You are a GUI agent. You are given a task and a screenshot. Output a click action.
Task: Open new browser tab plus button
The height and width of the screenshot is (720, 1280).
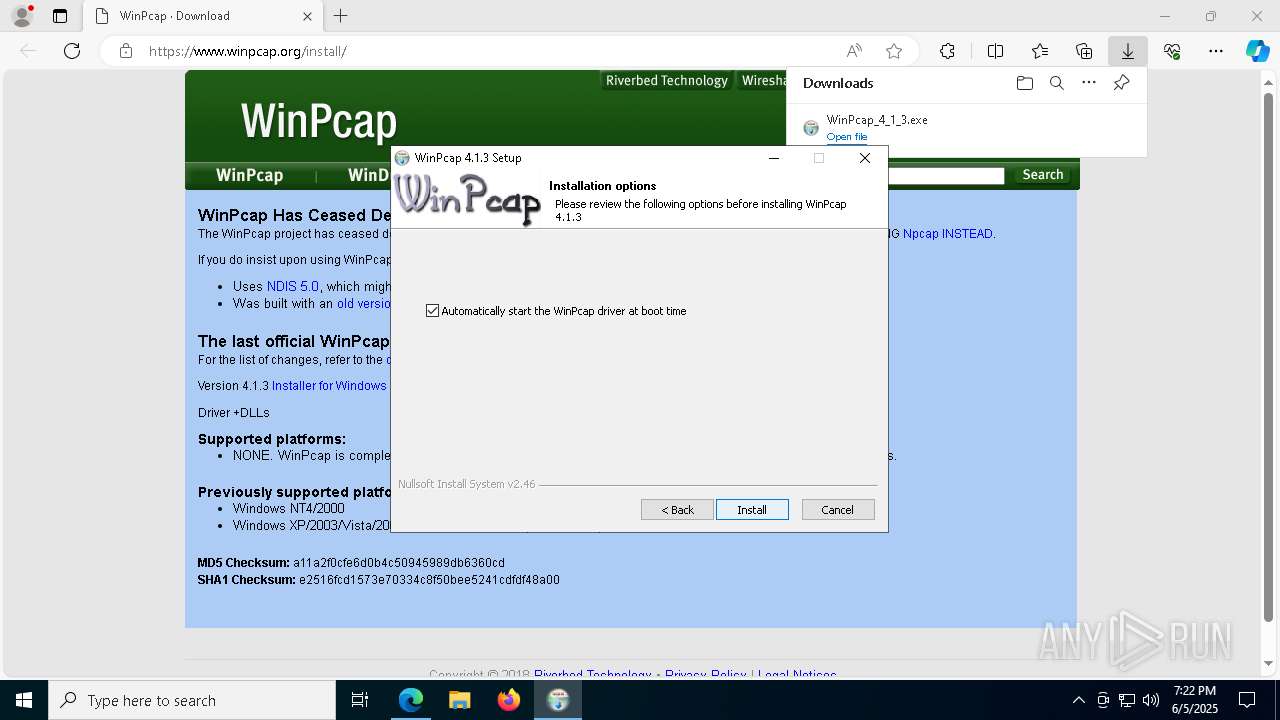(341, 16)
